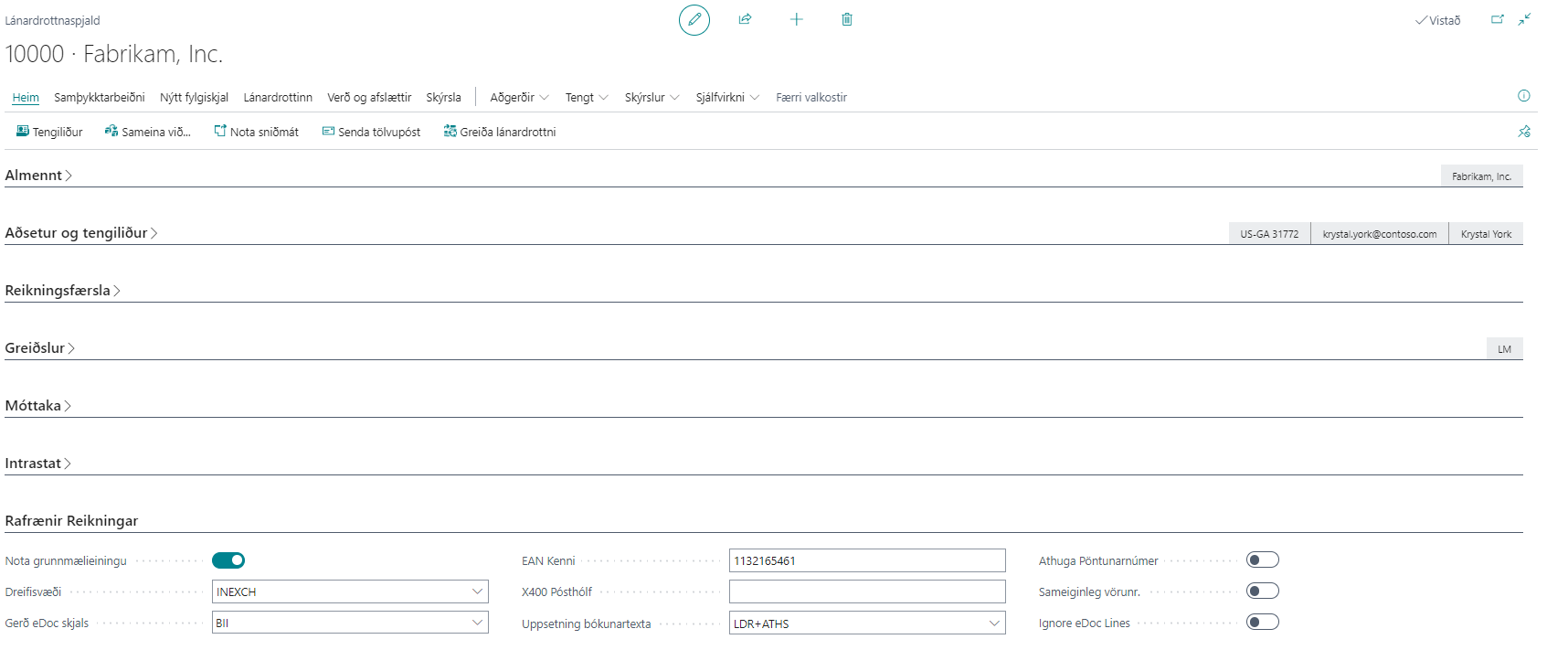Enable the Athuga Pöntunarnúmer toggle

pyautogui.click(x=1262, y=560)
